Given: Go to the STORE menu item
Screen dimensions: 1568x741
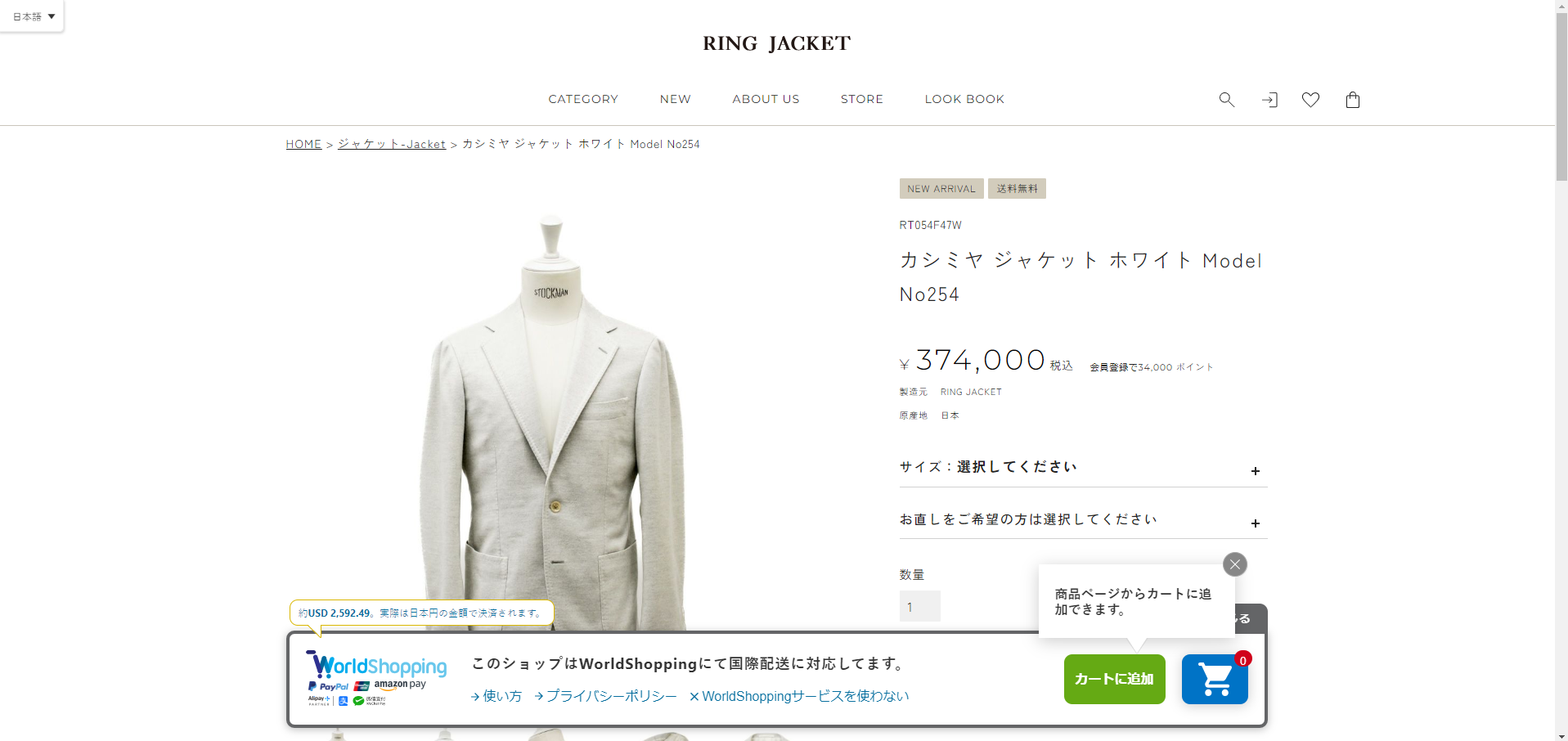Looking at the screenshot, I should (x=862, y=99).
